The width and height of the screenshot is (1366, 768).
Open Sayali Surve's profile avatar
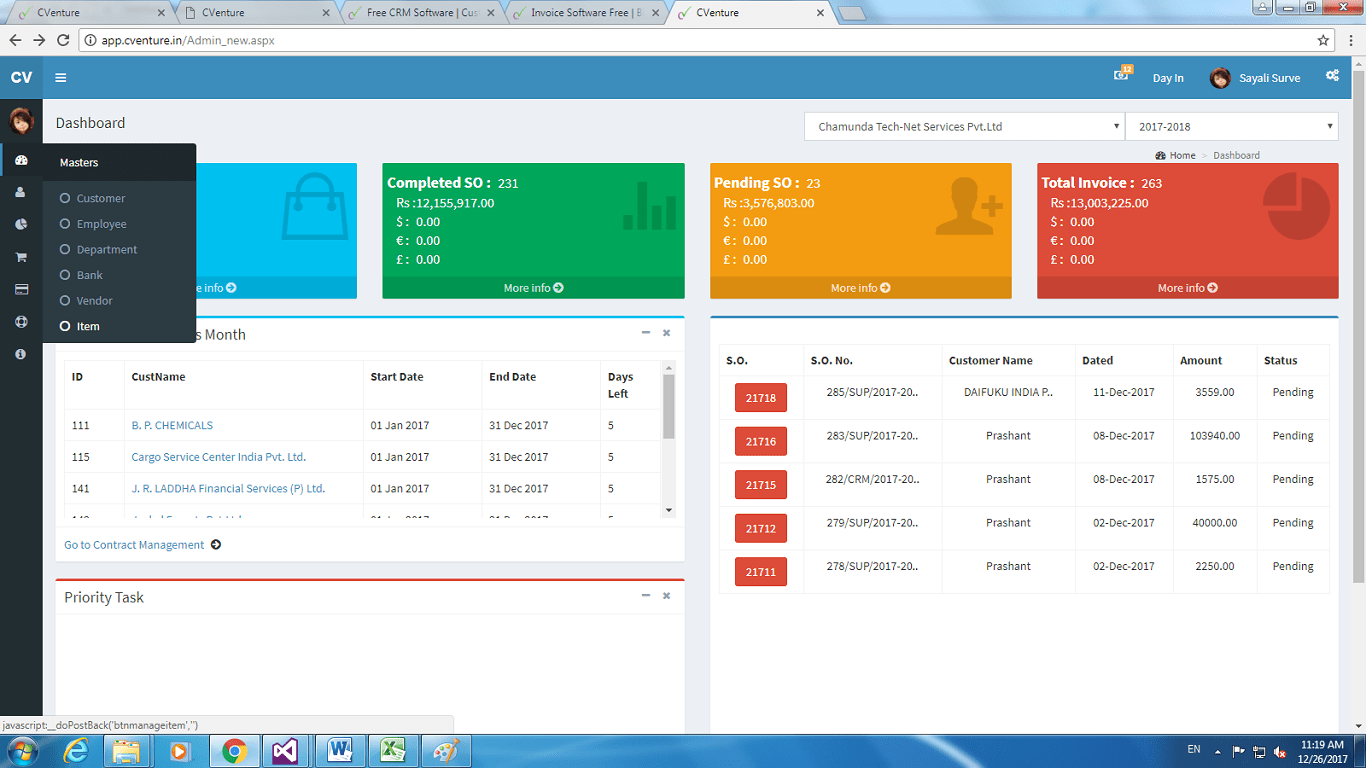point(1221,77)
